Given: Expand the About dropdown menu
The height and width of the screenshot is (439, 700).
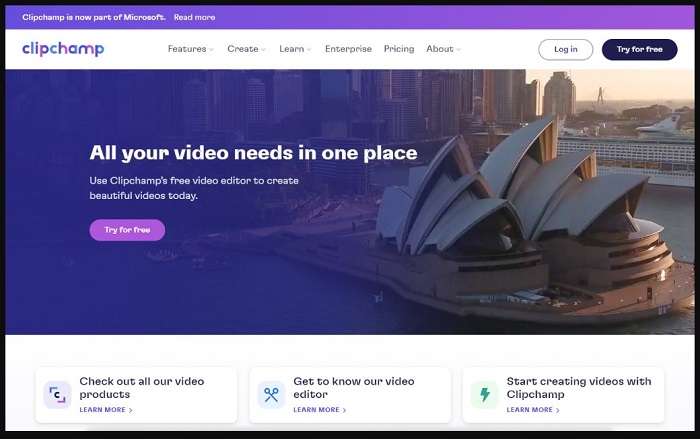Looking at the screenshot, I should [443, 49].
